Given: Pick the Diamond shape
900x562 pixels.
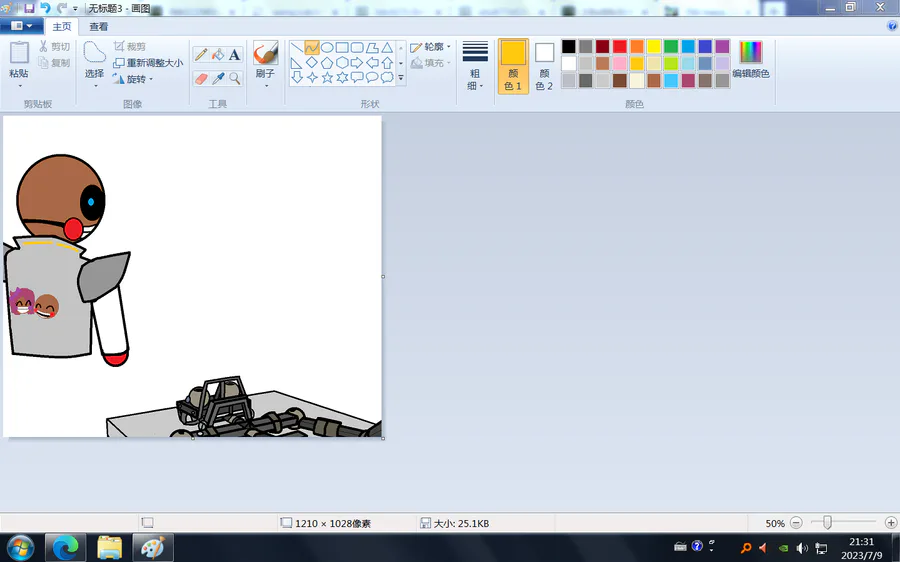Looking at the screenshot, I should pyautogui.click(x=312, y=63).
